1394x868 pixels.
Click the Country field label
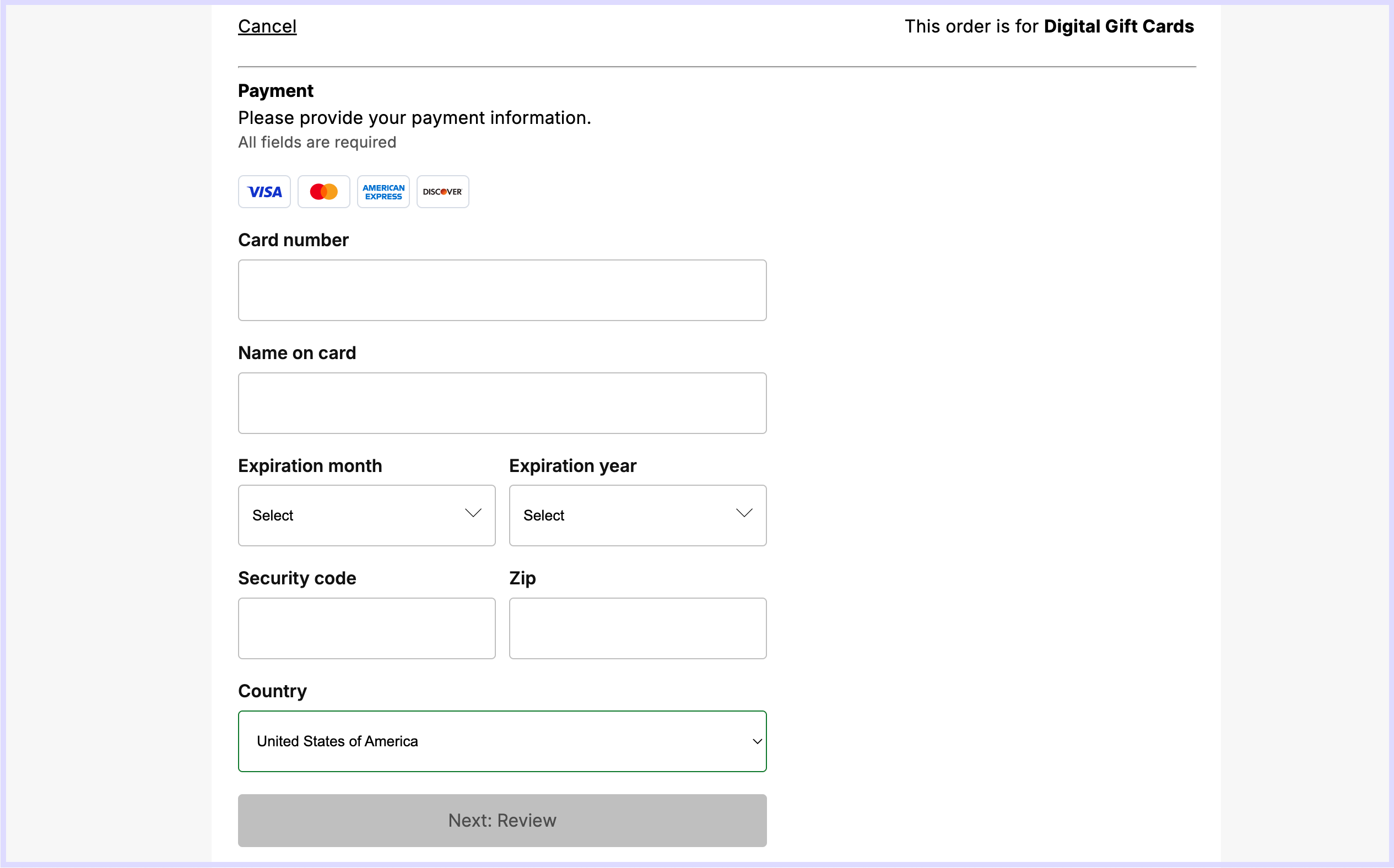click(272, 691)
